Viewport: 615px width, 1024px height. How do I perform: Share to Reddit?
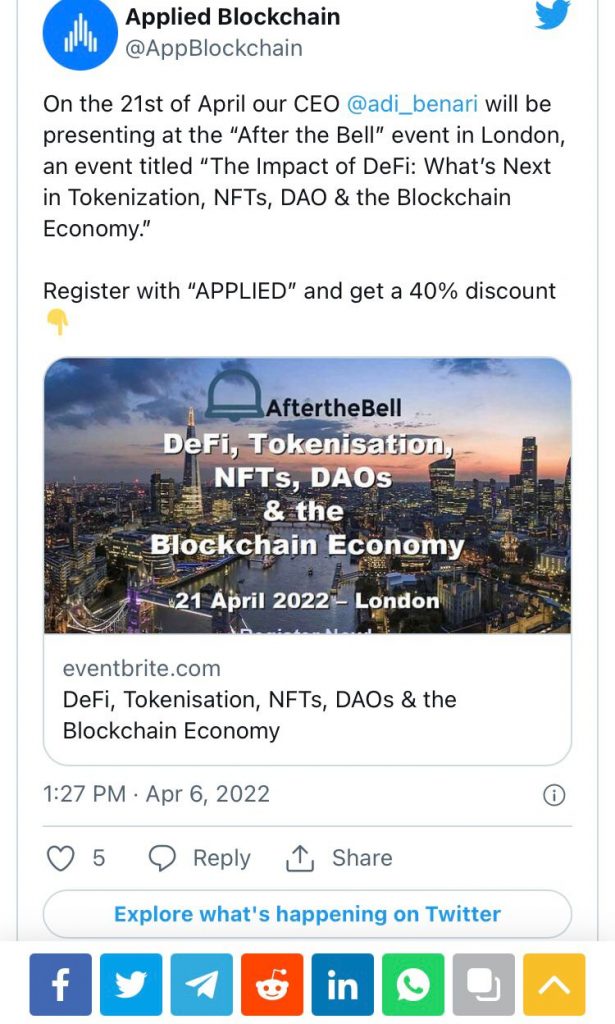point(272,985)
